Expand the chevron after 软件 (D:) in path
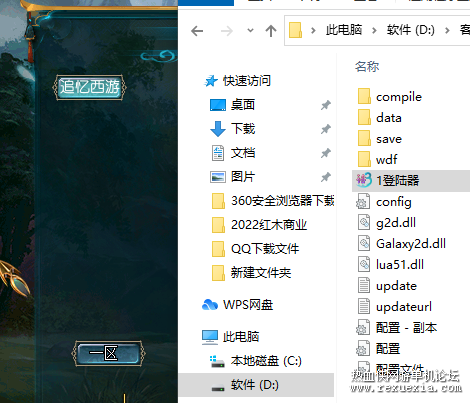 click(x=447, y=31)
